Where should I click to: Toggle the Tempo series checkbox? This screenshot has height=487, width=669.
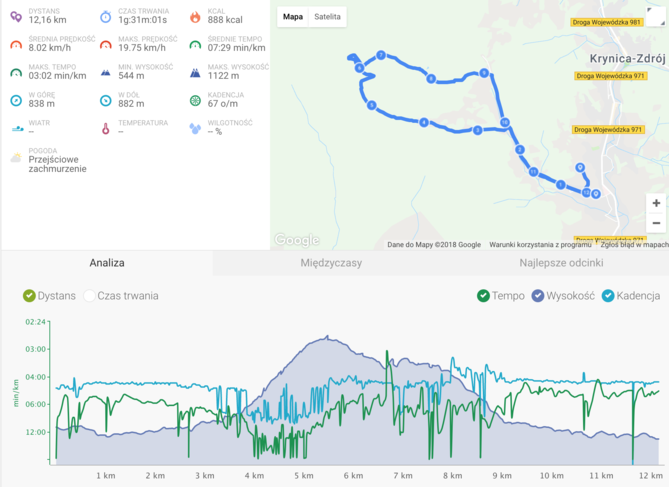click(x=483, y=295)
